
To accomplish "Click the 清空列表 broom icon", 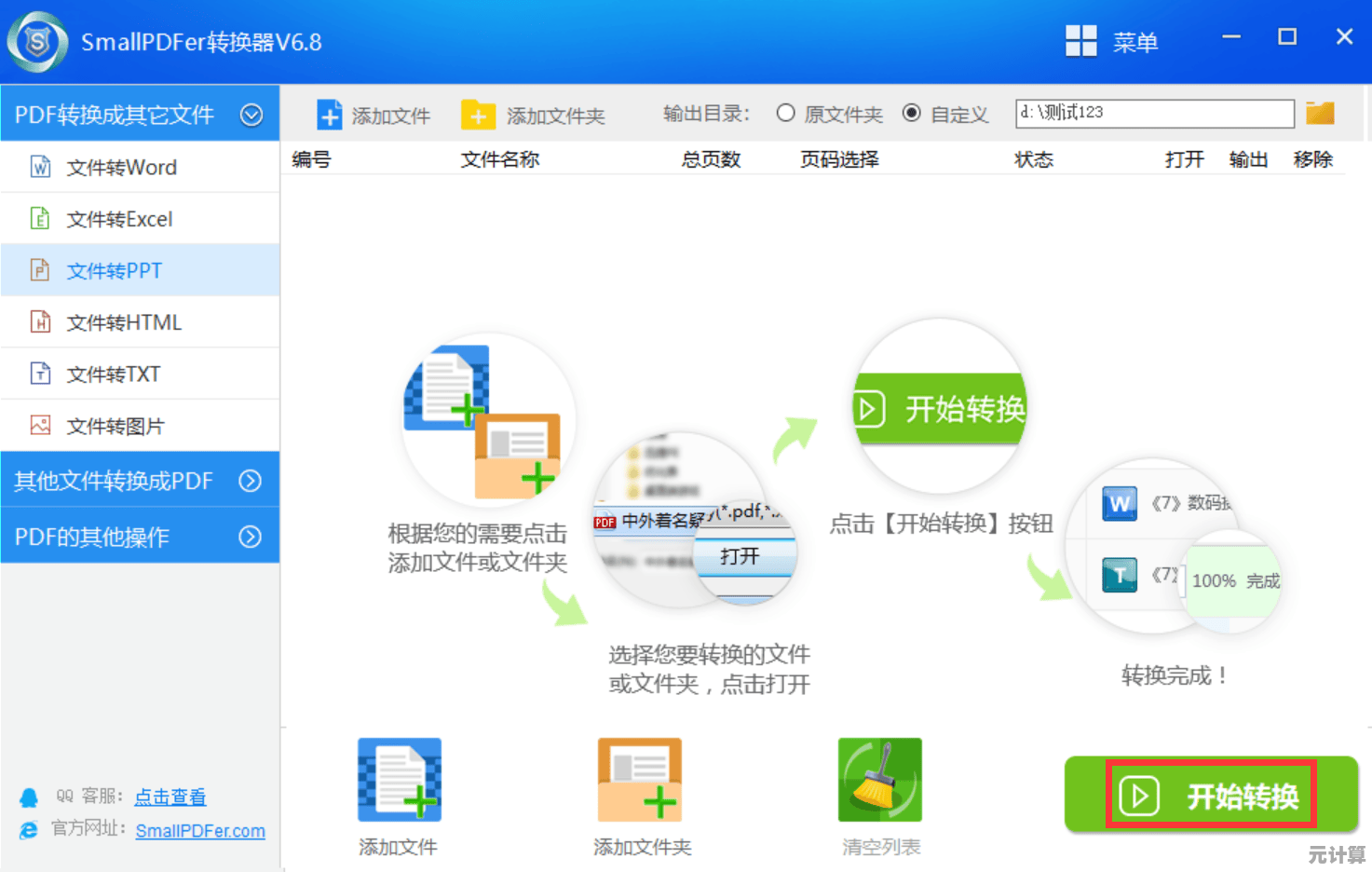I will pos(878,779).
